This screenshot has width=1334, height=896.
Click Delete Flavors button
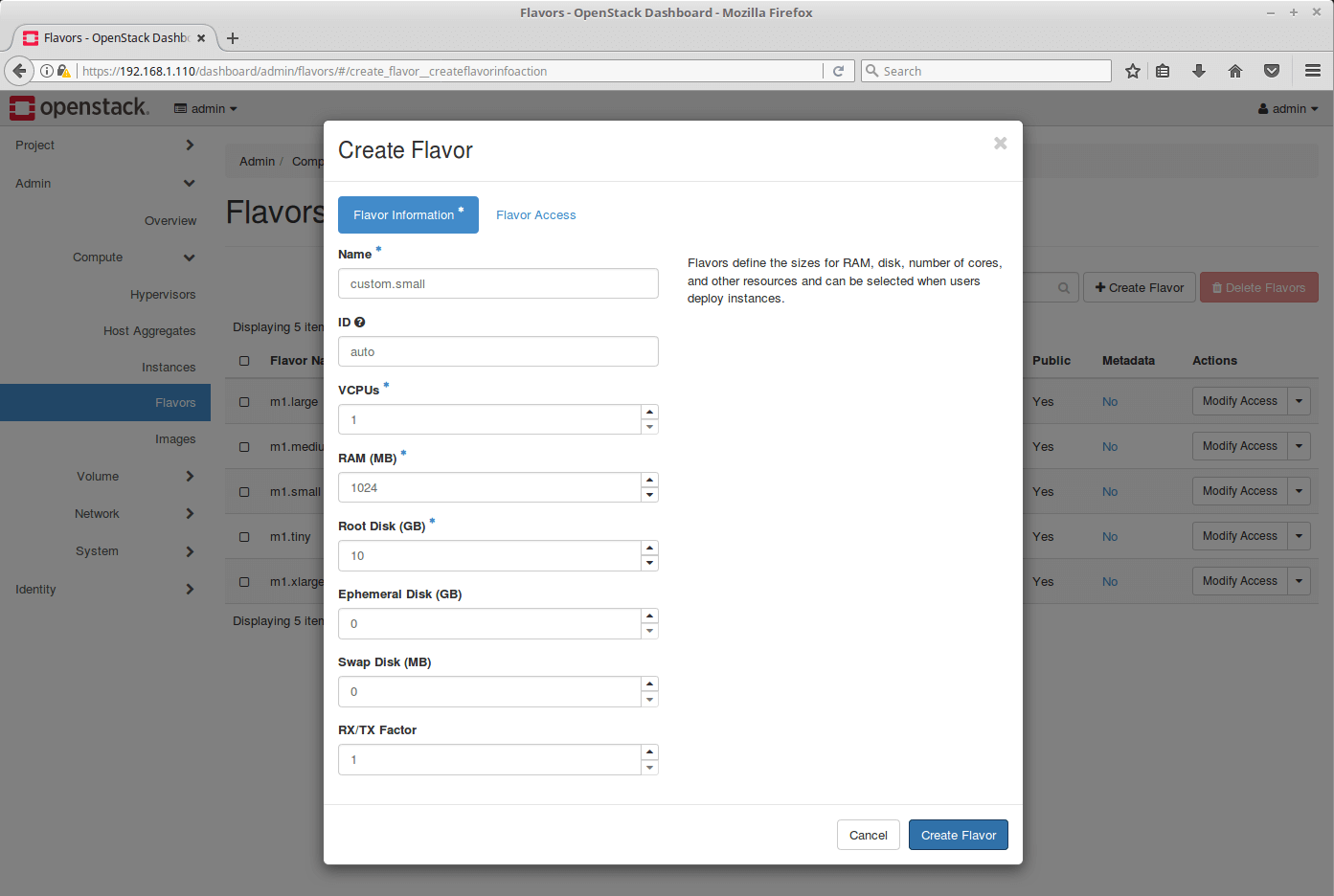[1258, 287]
